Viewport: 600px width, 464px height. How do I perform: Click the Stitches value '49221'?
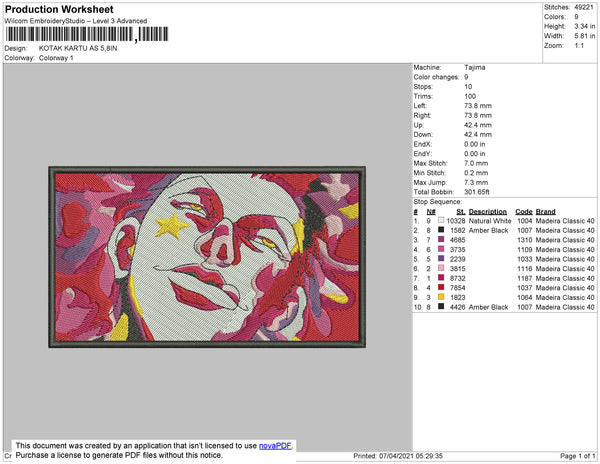point(584,7)
